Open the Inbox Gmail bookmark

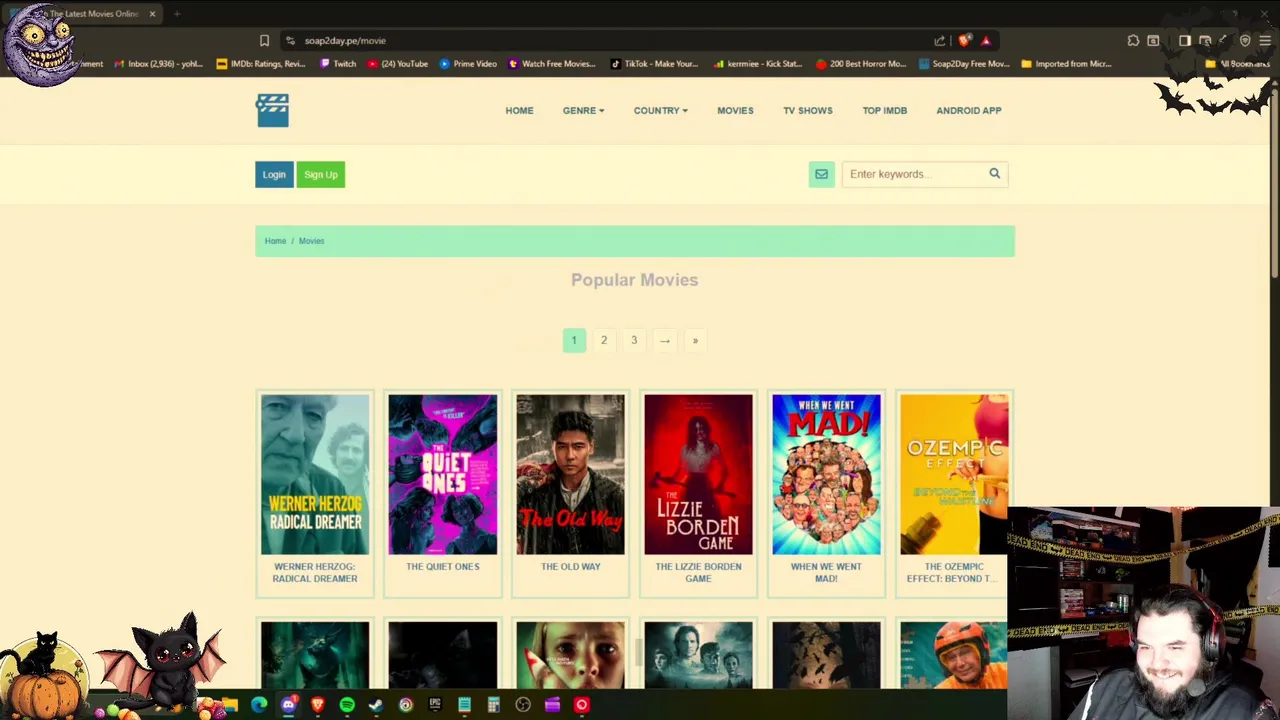pyautogui.click(x=159, y=64)
